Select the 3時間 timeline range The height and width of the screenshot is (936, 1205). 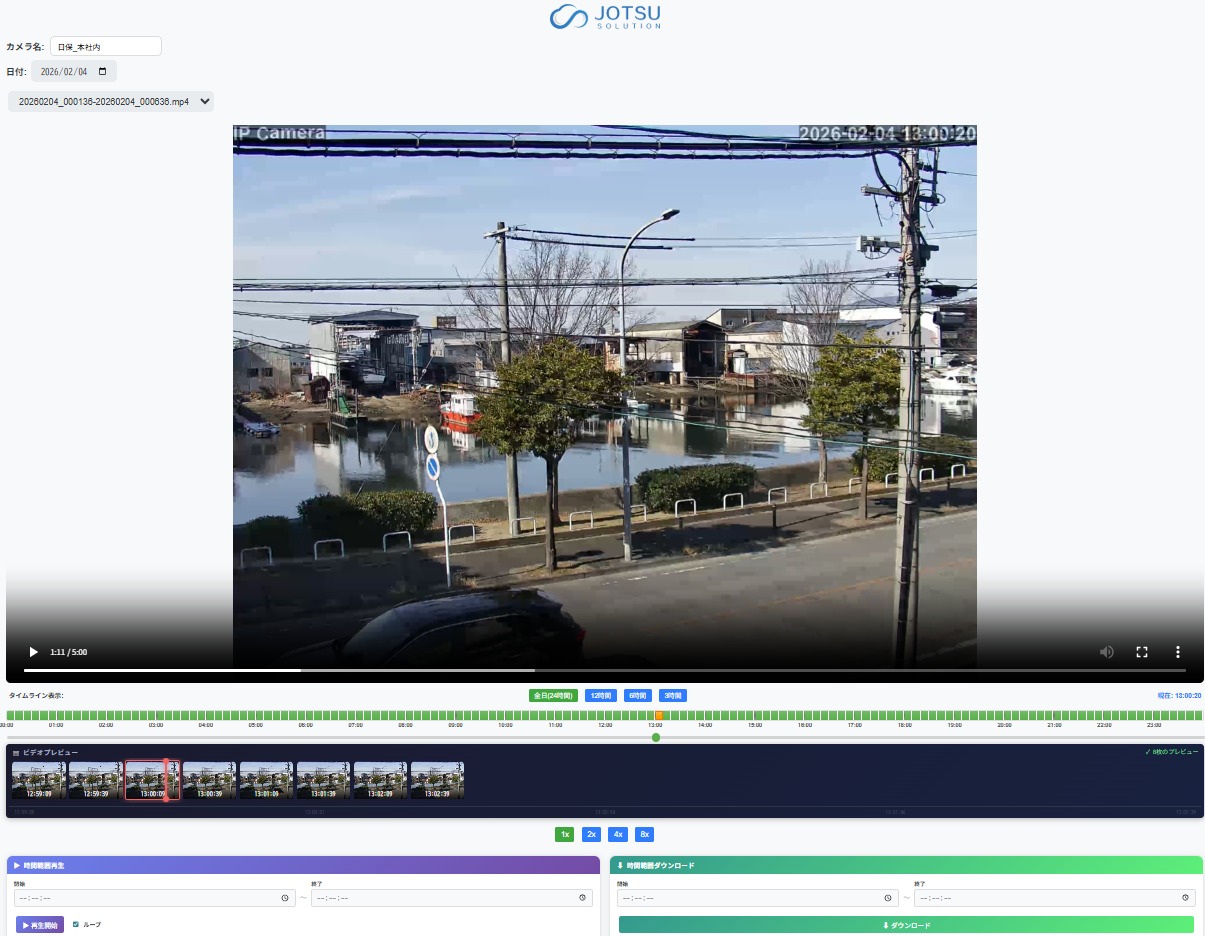pos(672,696)
